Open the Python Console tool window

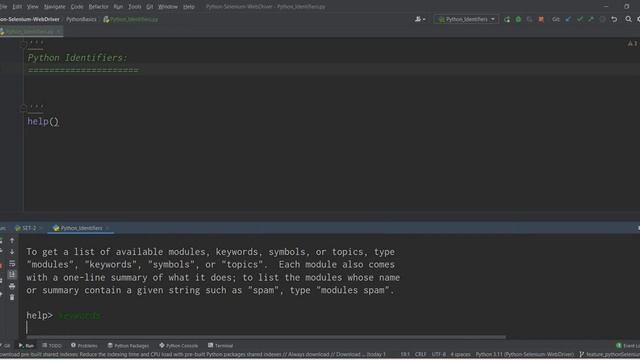point(178,346)
